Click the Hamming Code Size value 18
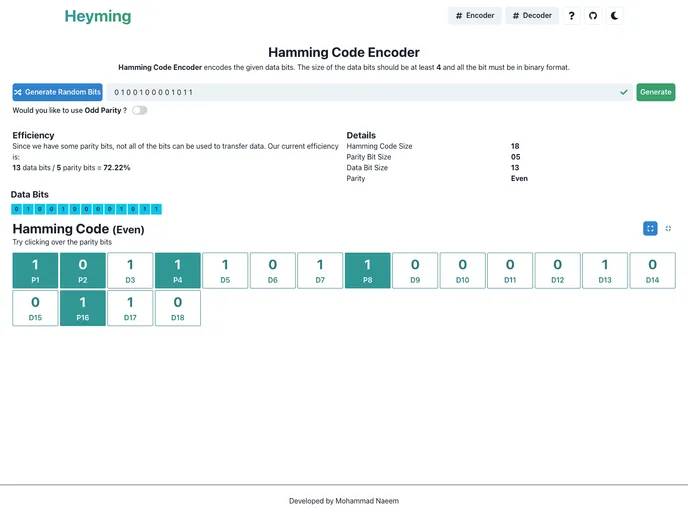The width and height of the screenshot is (688, 512). [x=515, y=146]
